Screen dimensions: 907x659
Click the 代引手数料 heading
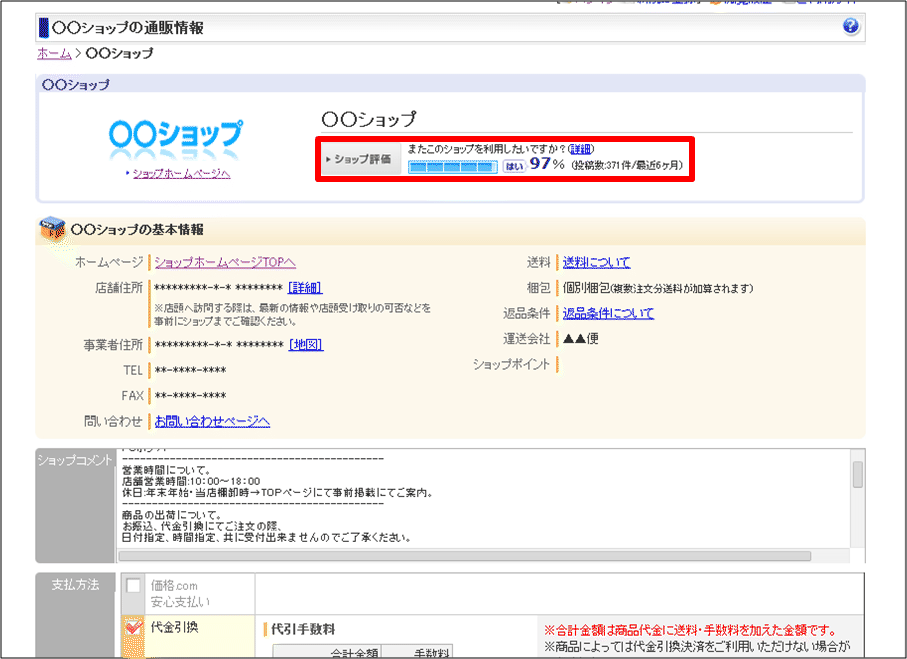pyautogui.click(x=303, y=629)
